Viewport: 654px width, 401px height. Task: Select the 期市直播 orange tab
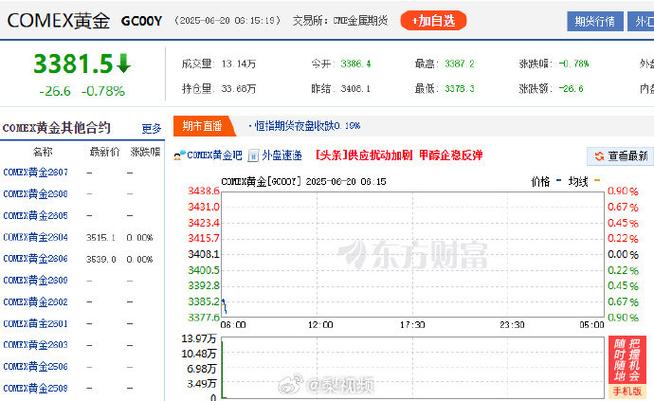pyautogui.click(x=204, y=126)
